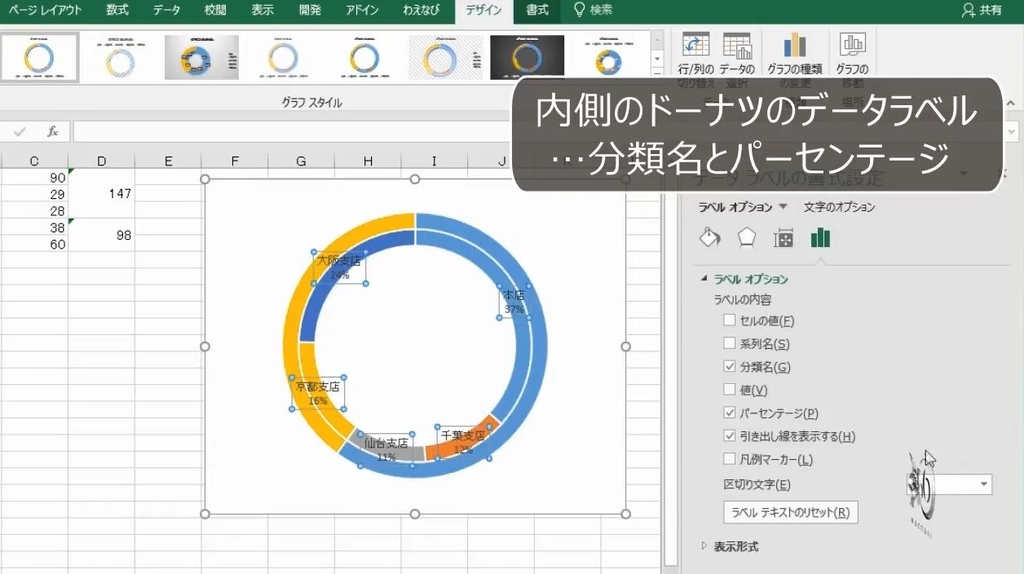
Task: Click the formula bar confirm checkmark
Action: 20,132
